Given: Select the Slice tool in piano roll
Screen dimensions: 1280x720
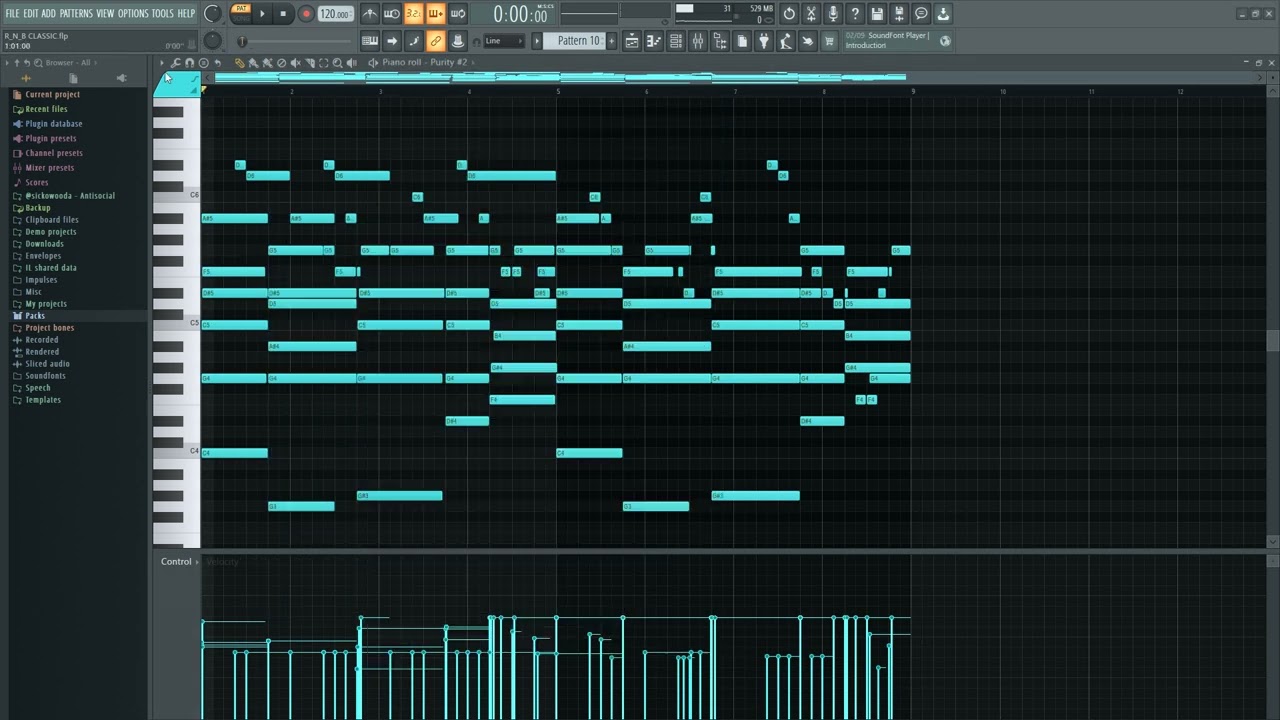Looking at the screenshot, I should (309, 62).
